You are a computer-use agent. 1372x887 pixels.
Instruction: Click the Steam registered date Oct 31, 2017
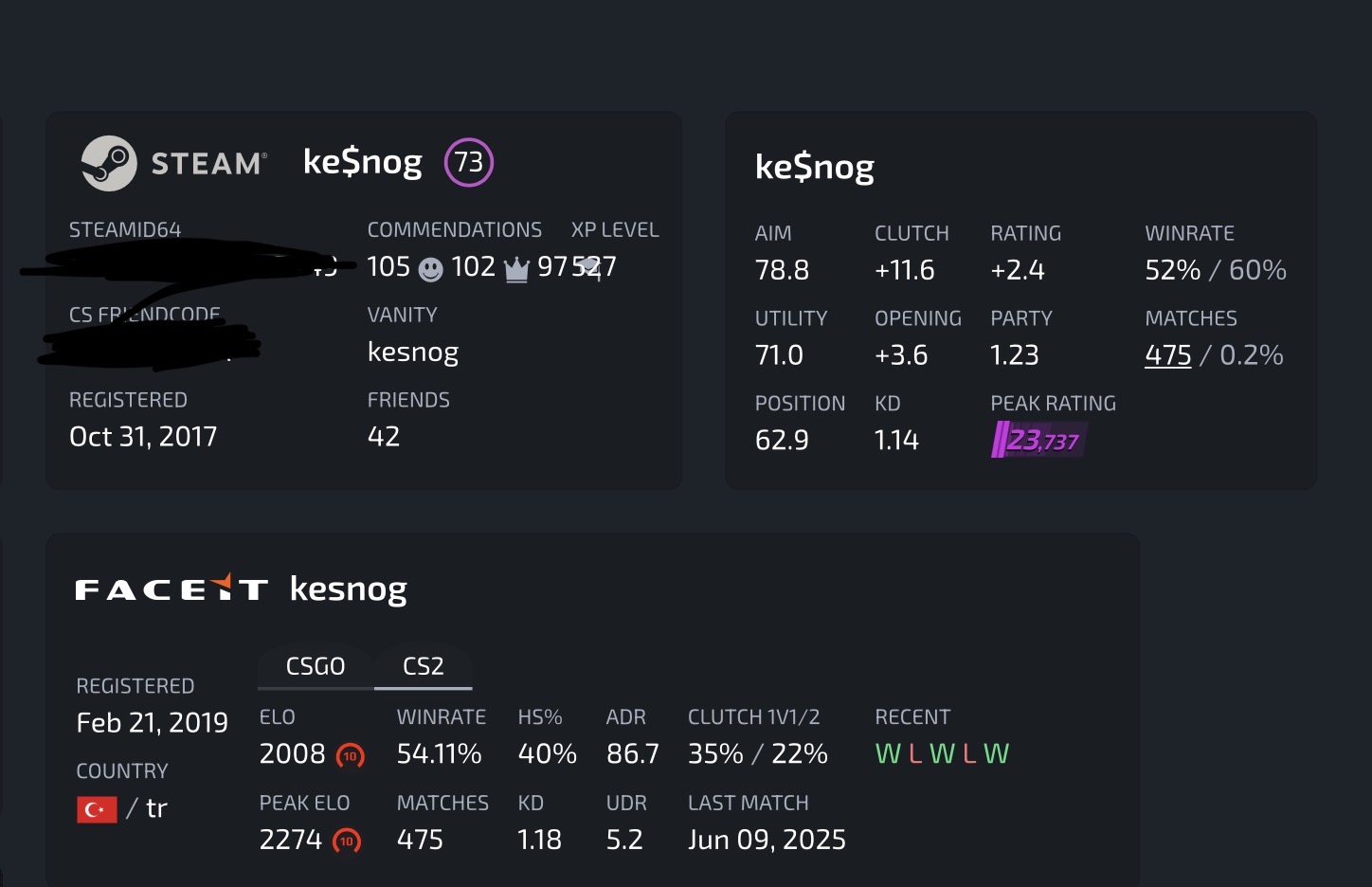point(143,437)
